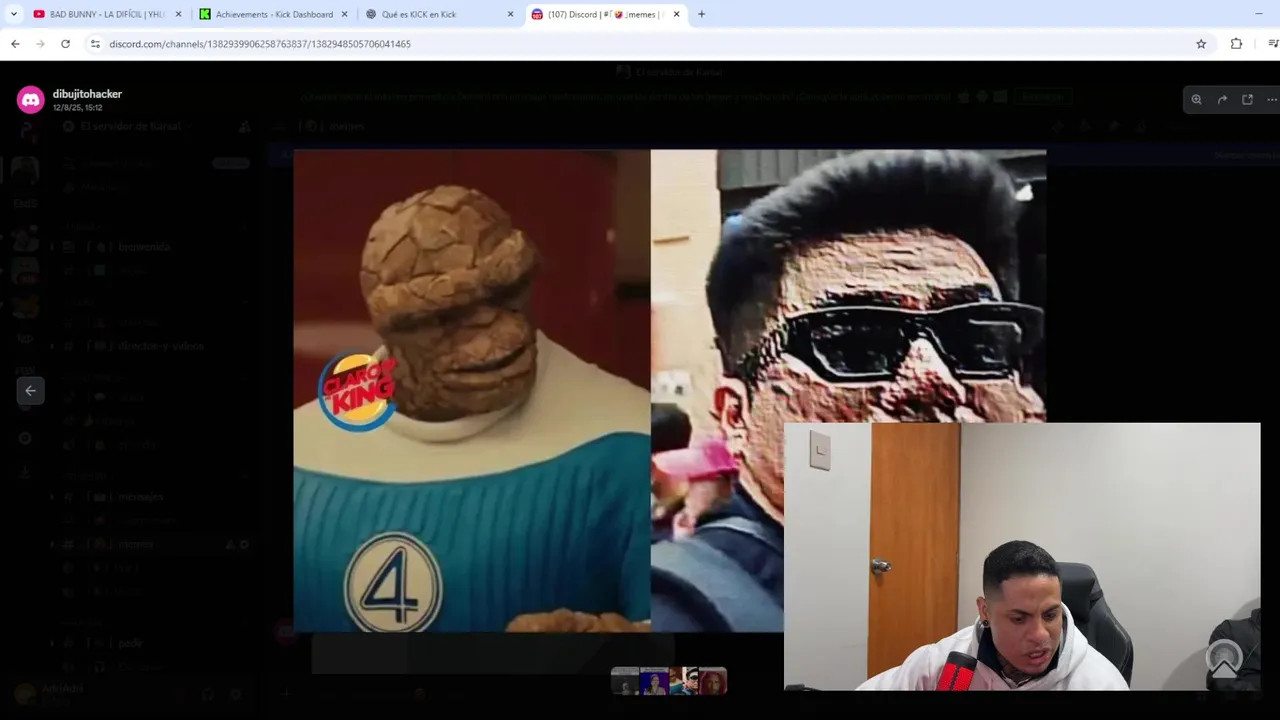Zoom the image with the magnifier icon
Image resolution: width=1280 pixels, height=720 pixels.
[x=1196, y=100]
